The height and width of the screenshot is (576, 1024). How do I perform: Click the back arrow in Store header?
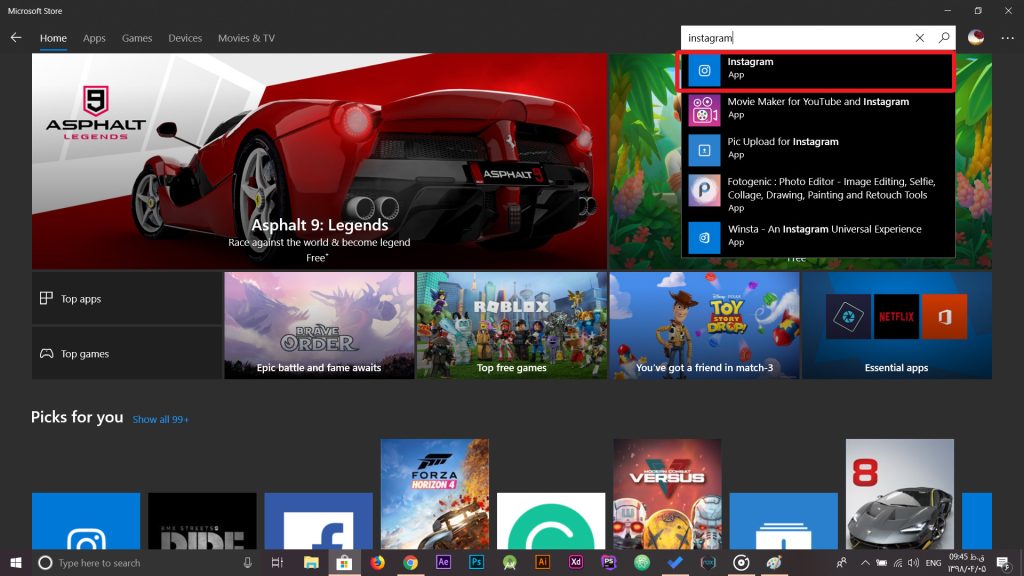(15, 38)
